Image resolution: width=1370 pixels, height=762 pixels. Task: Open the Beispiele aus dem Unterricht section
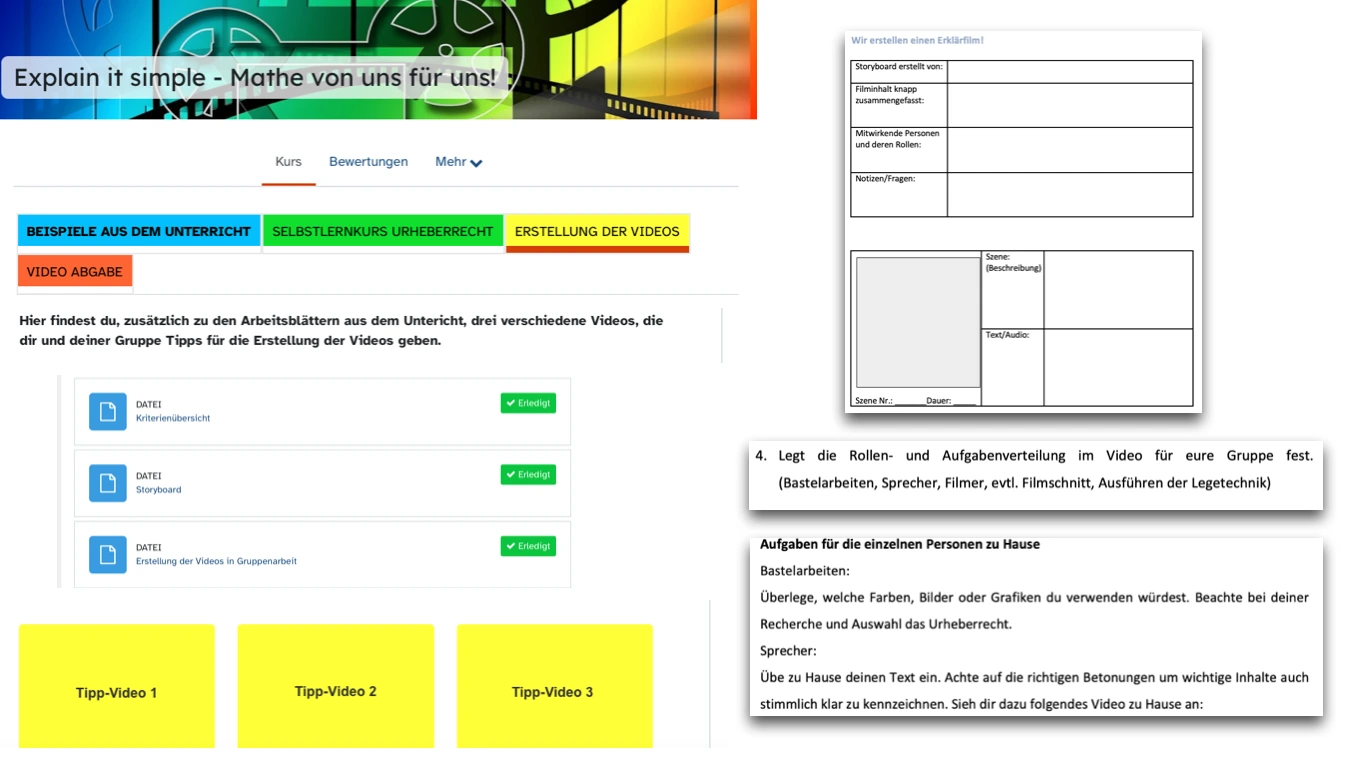(139, 232)
